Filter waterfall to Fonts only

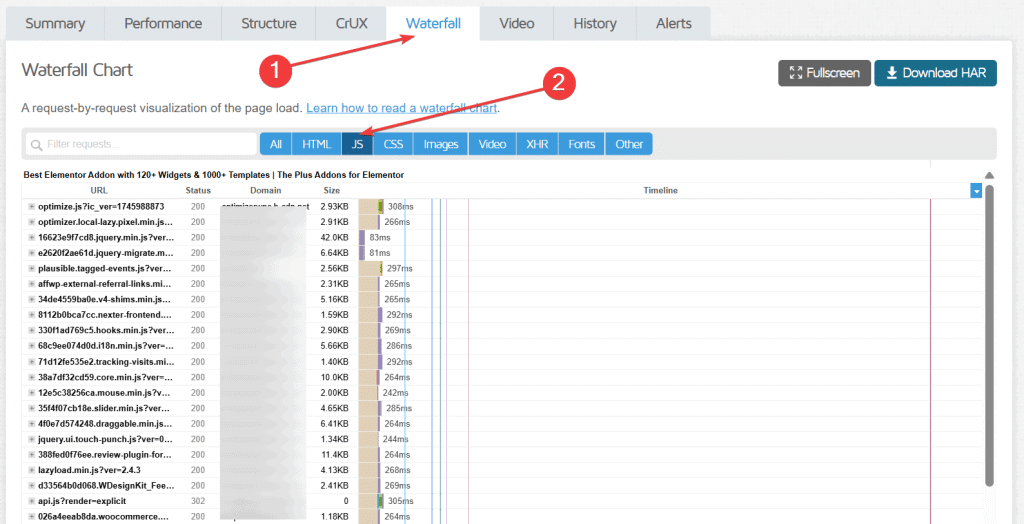coord(581,144)
